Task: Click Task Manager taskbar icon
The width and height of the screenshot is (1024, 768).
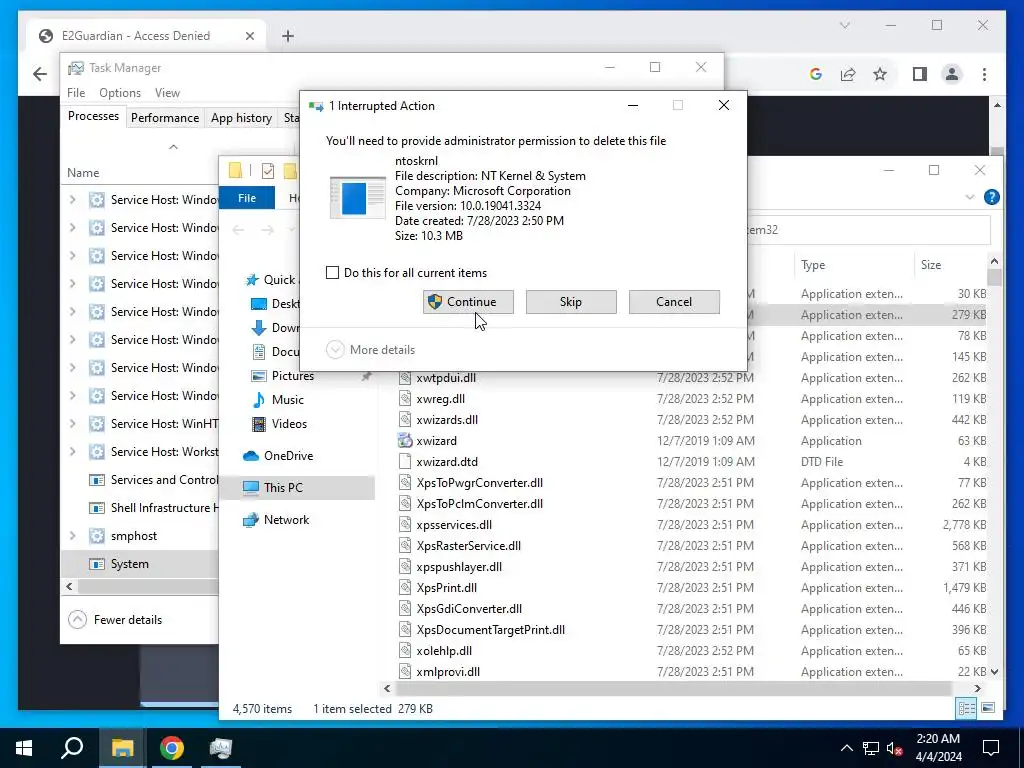Action: click(221, 748)
